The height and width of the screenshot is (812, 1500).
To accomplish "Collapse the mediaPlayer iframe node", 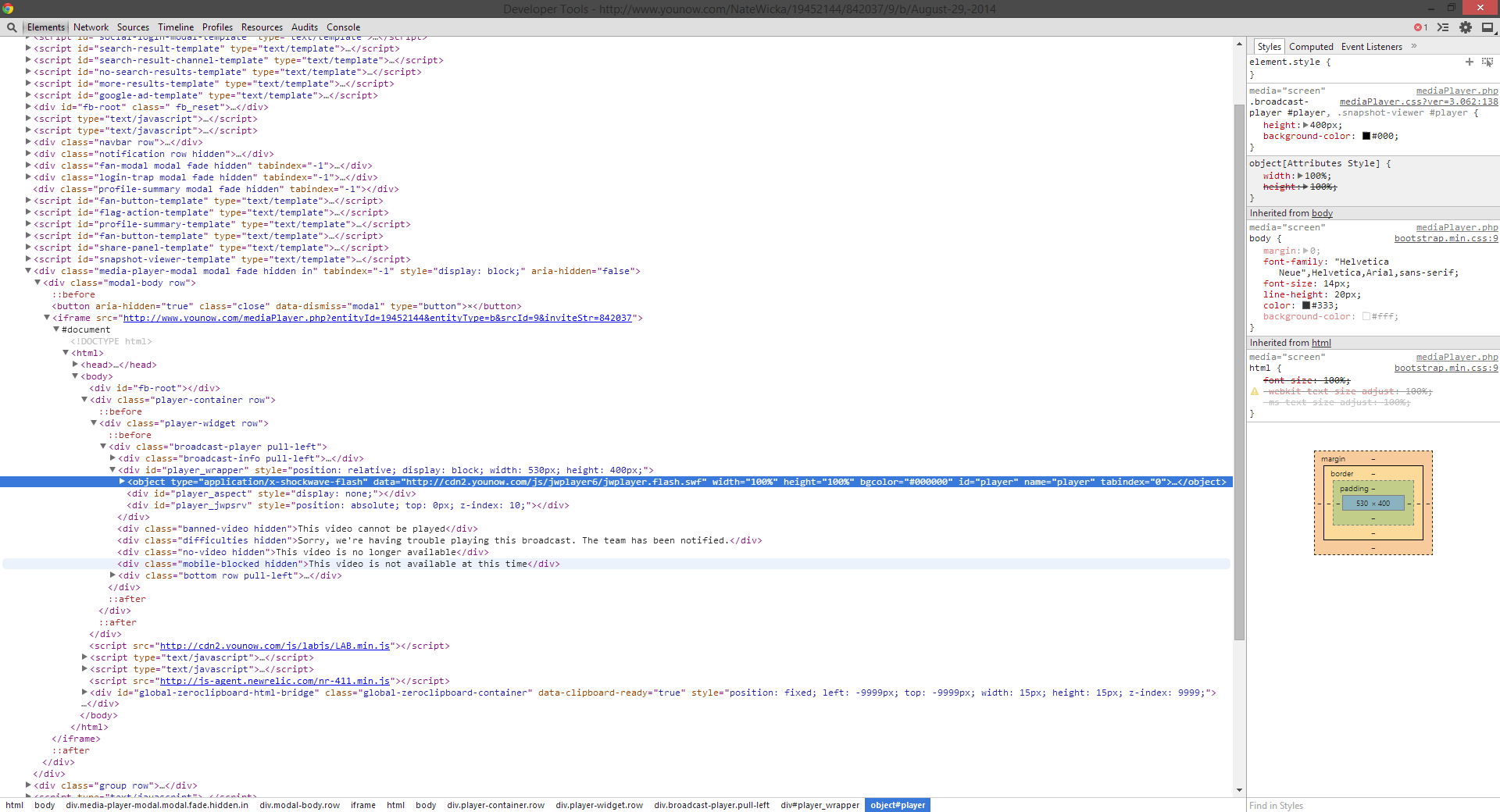I will [x=47, y=318].
